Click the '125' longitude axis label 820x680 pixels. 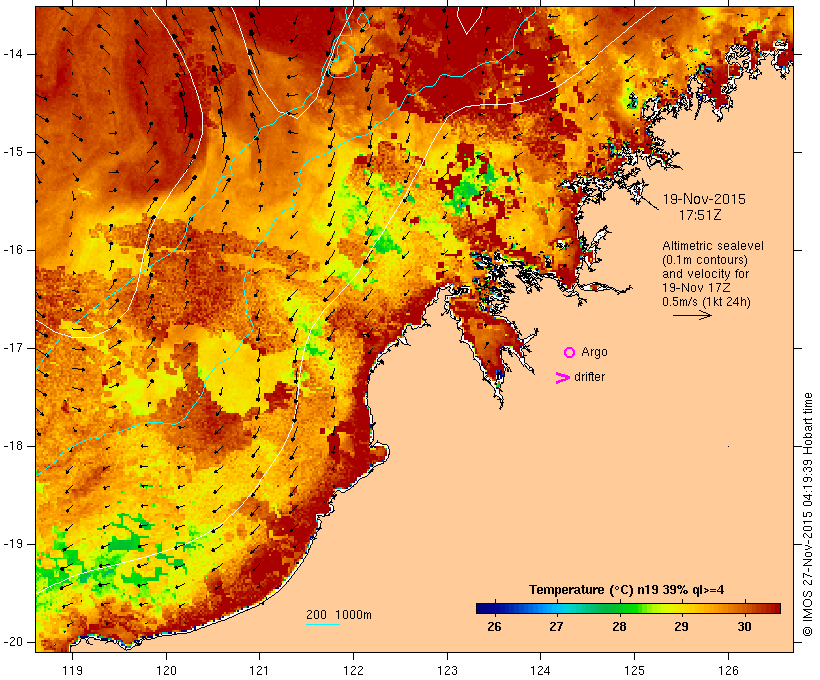634,671
